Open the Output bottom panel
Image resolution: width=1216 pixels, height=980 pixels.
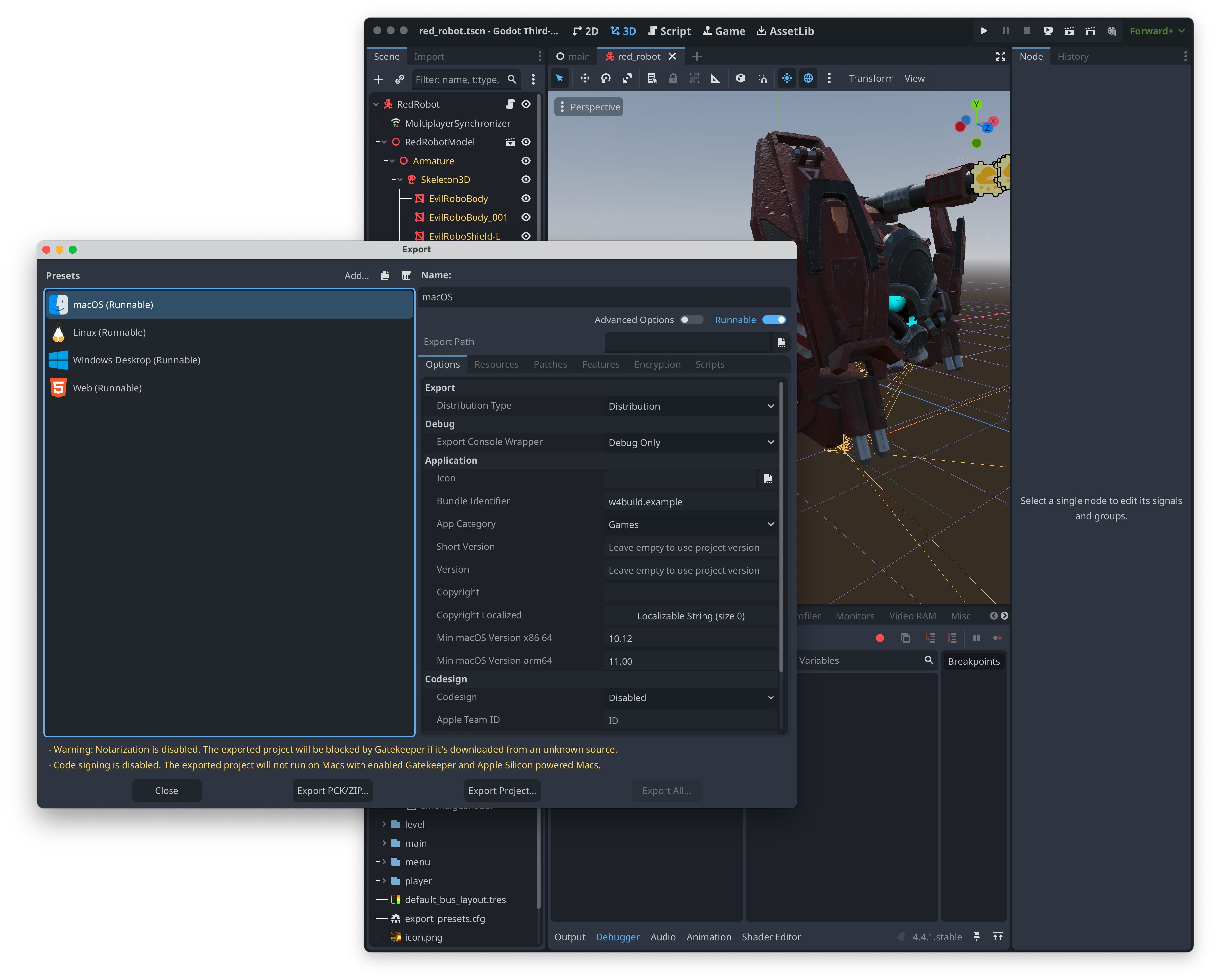570,937
